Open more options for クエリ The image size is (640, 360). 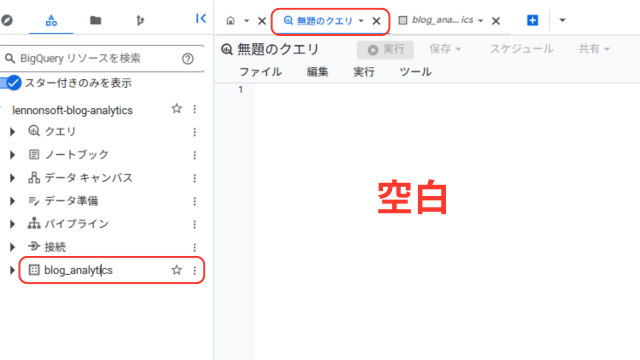click(x=195, y=132)
